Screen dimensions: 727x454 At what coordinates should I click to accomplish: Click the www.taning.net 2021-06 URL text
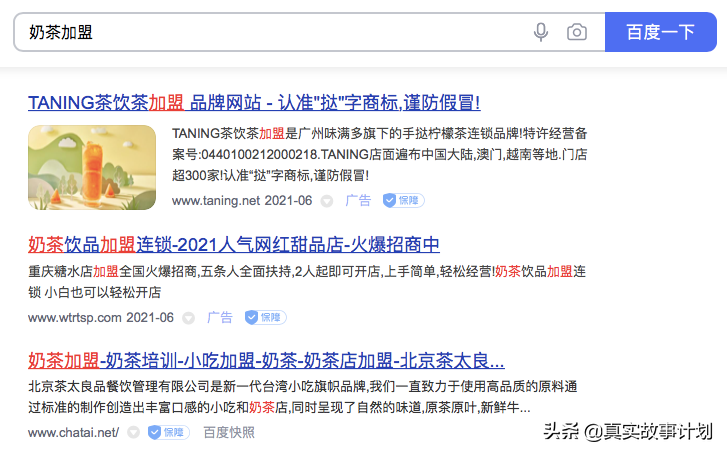point(242,201)
